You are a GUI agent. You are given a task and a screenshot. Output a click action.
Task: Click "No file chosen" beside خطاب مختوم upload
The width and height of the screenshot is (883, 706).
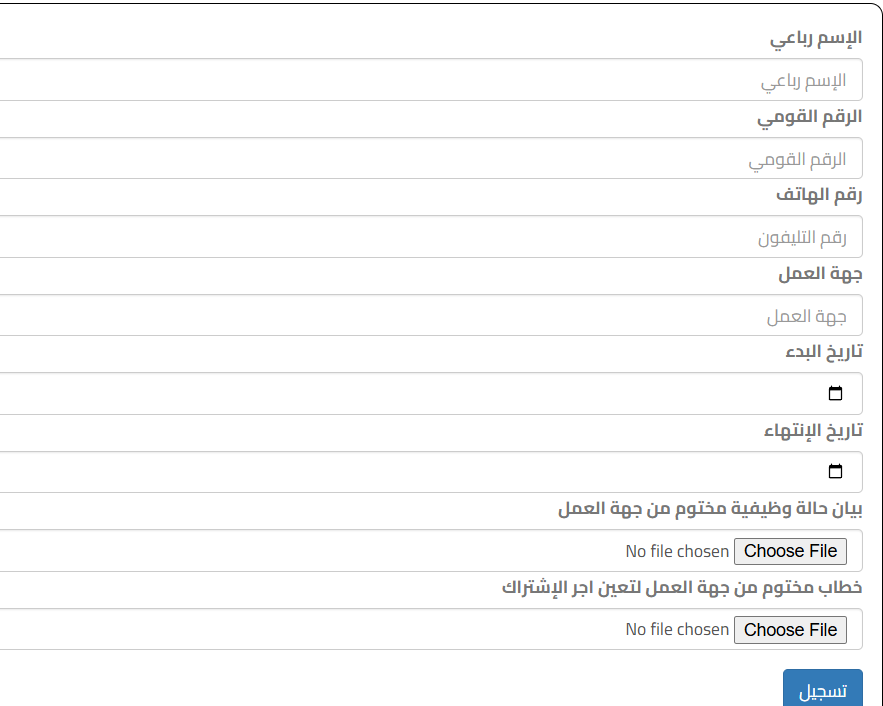pos(677,630)
